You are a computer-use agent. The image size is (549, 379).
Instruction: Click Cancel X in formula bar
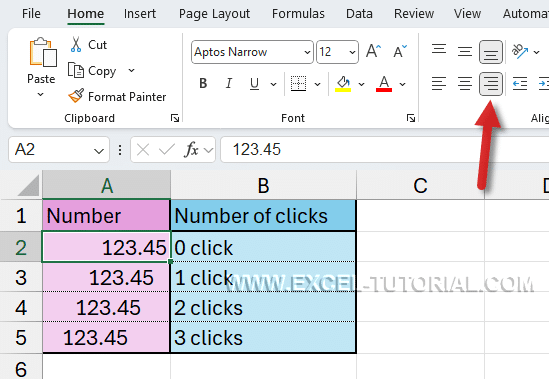tap(143, 150)
